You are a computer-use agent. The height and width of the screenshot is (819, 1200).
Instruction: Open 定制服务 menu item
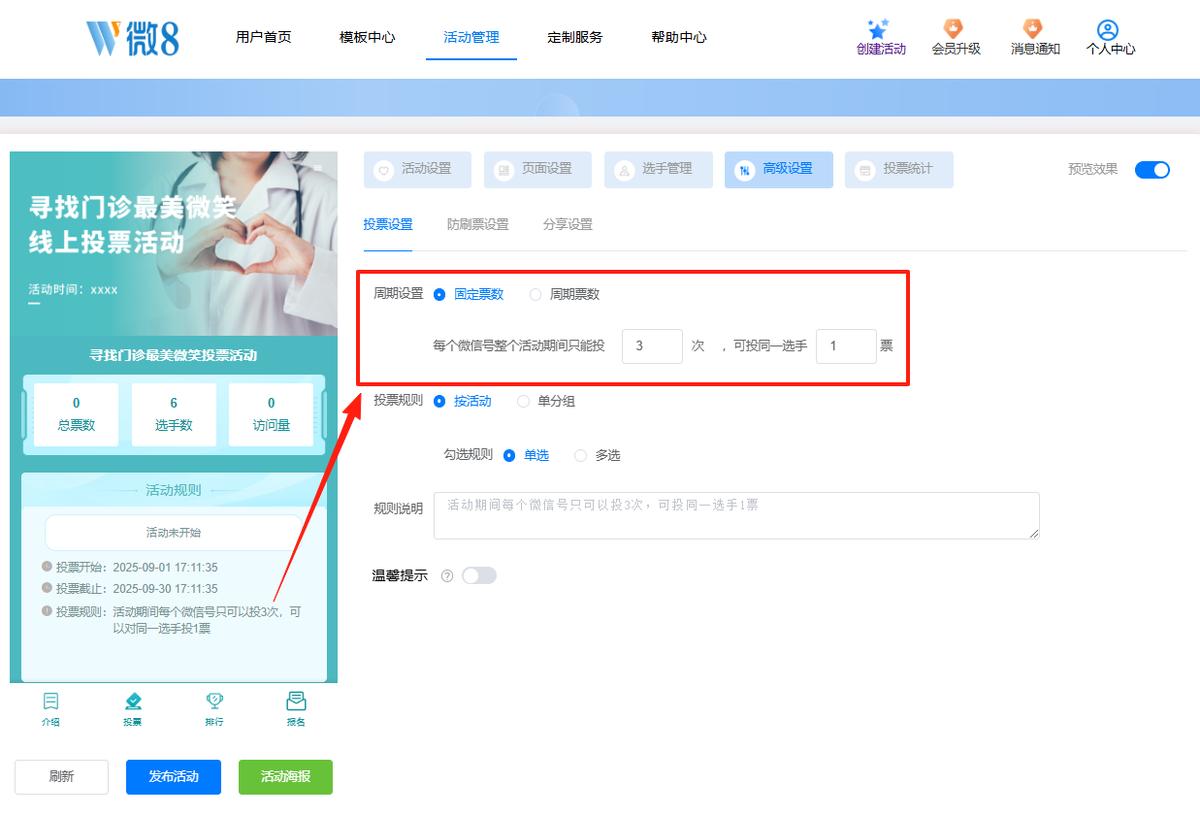(x=575, y=37)
